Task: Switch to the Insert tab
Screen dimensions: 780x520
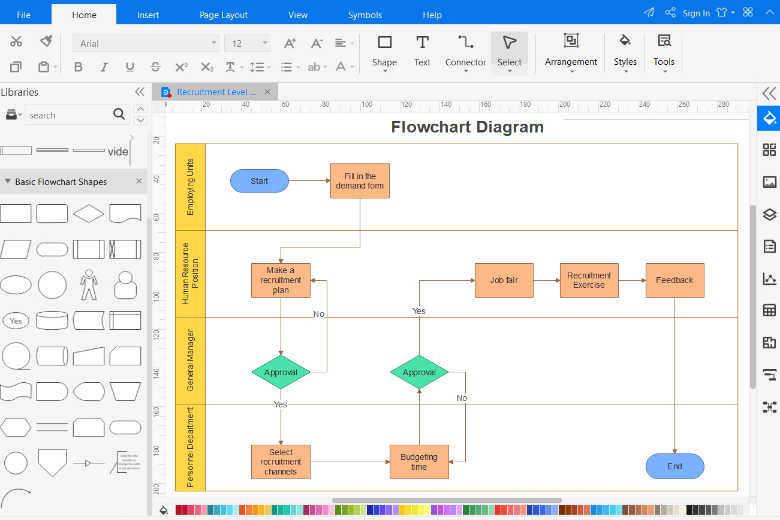Action: [148, 15]
